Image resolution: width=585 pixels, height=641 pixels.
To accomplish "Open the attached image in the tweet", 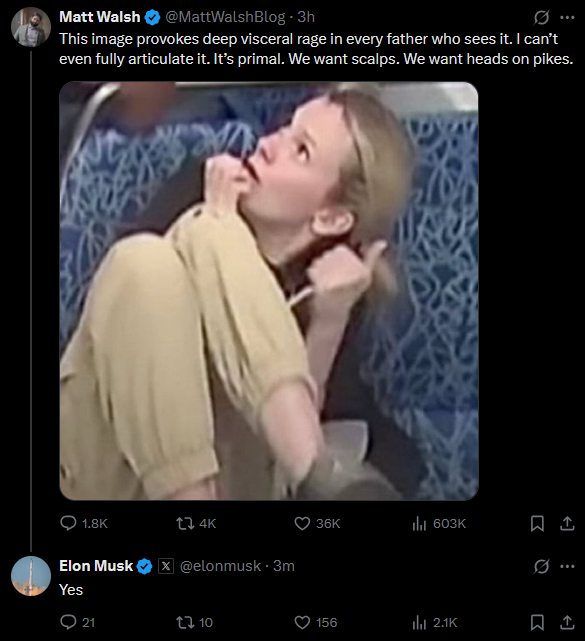I will tap(269, 291).
